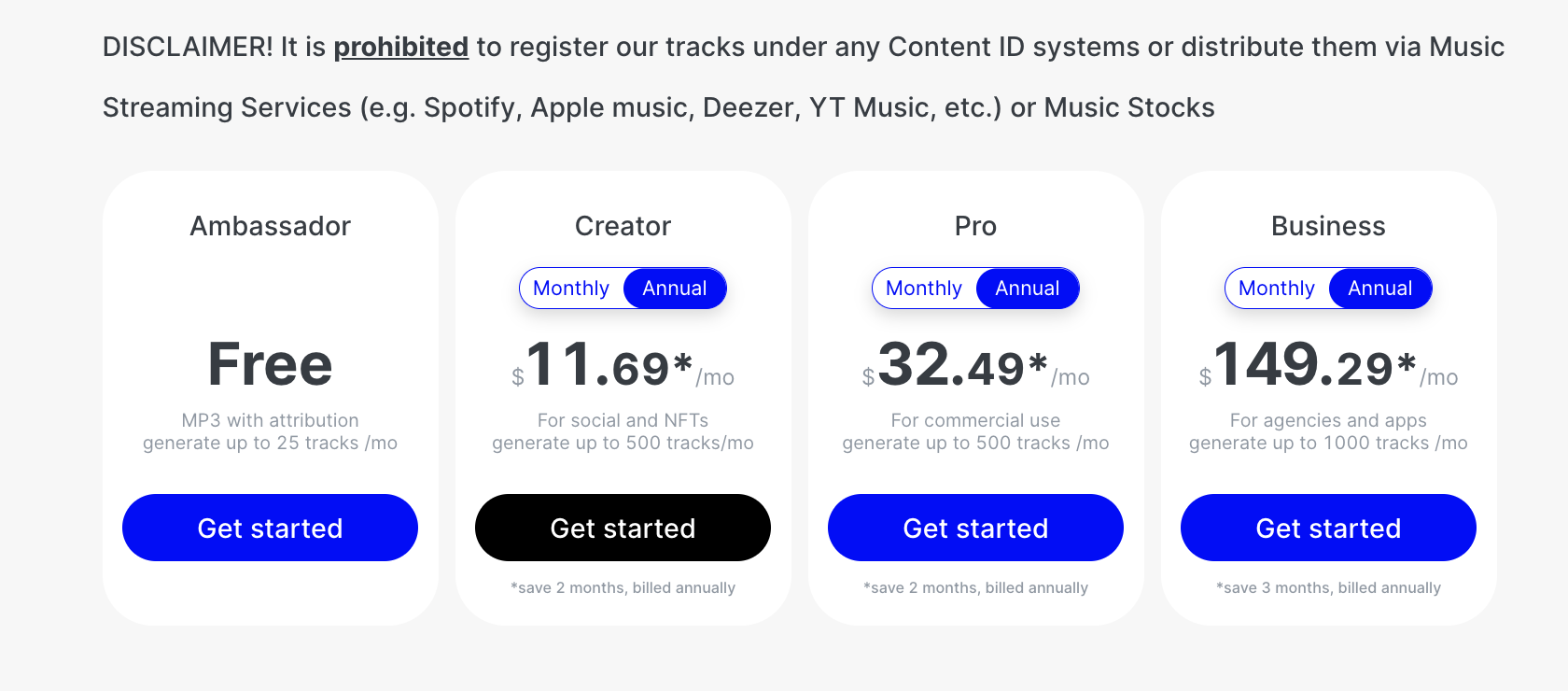Click the Pro plan heading

(975, 225)
